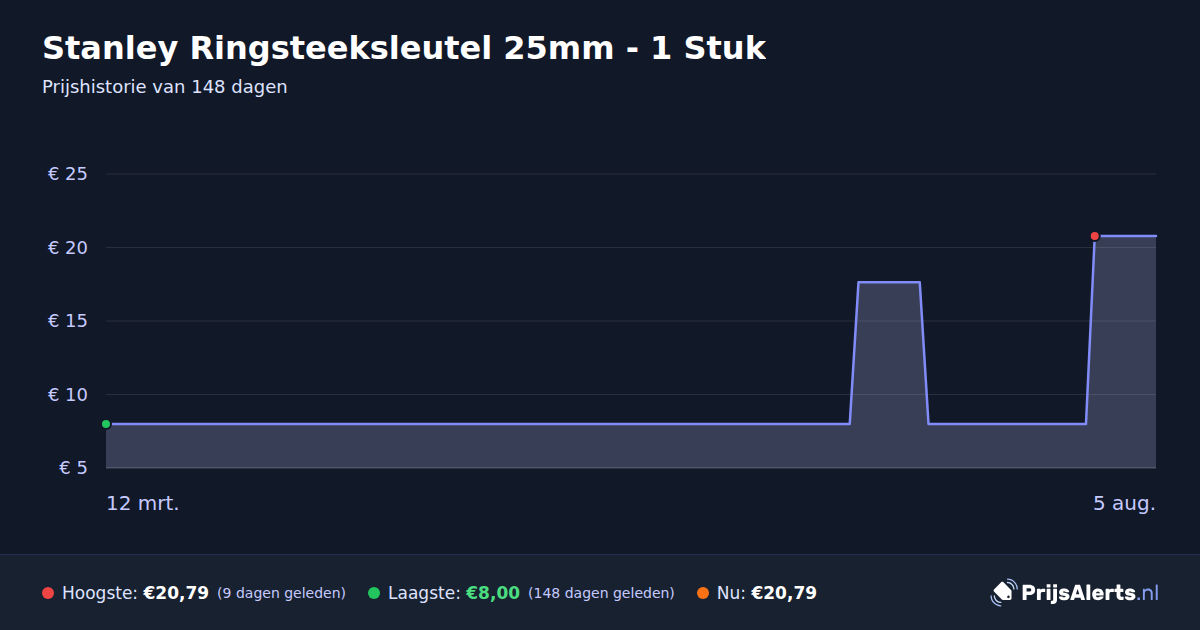Viewport: 1200px width, 630px height.
Task: Select the green lowest-price marker on chart
Action: coord(106,424)
